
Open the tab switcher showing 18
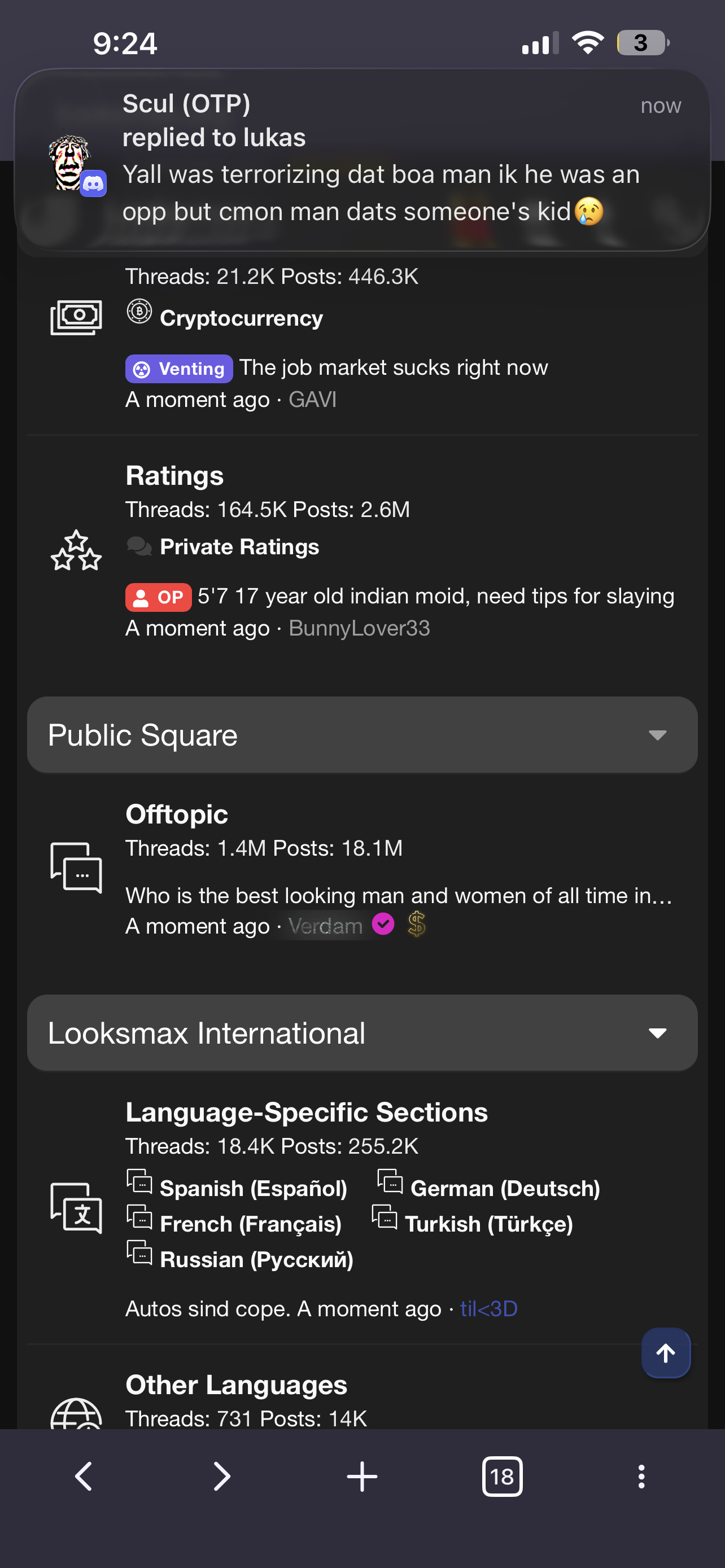pos(501,1476)
